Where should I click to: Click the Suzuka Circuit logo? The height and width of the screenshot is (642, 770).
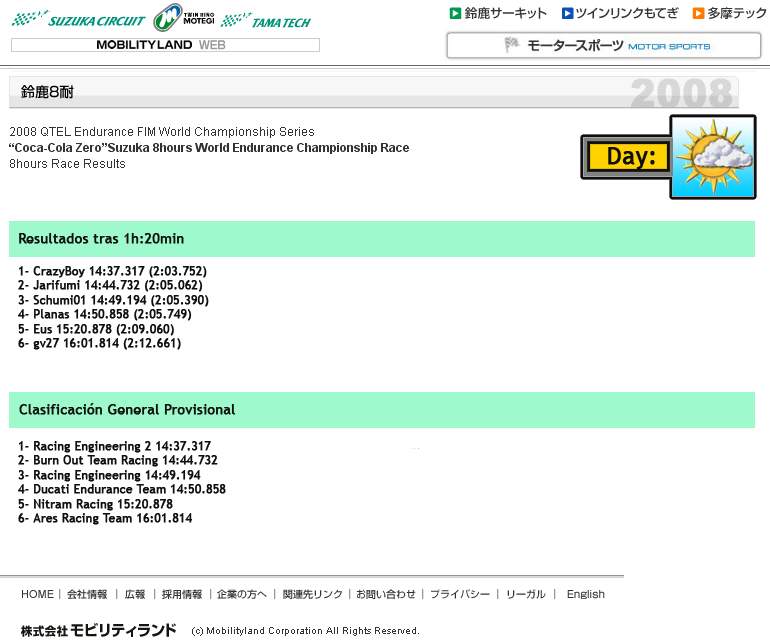click(79, 20)
